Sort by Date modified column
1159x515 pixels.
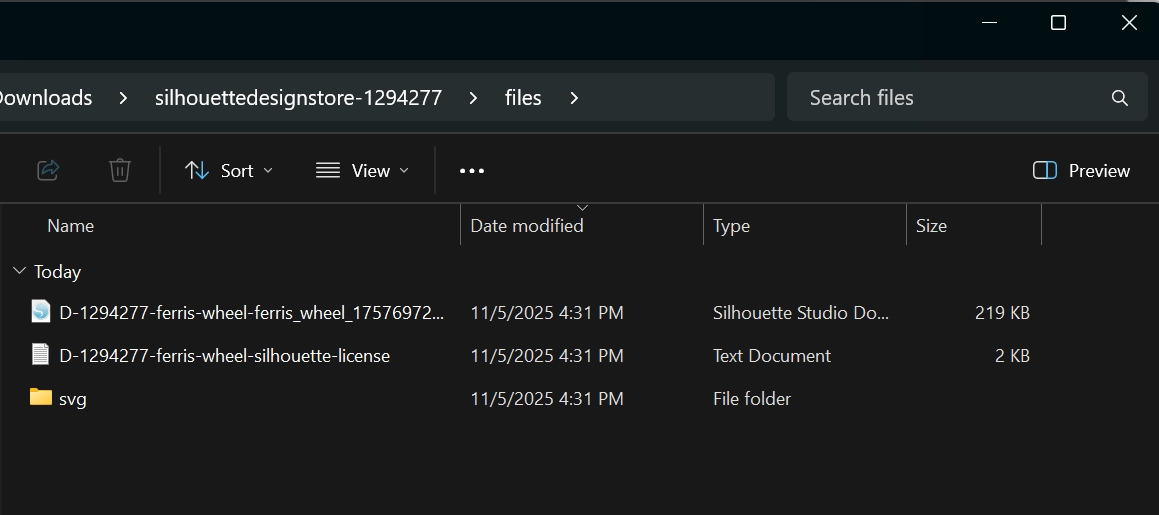point(527,226)
